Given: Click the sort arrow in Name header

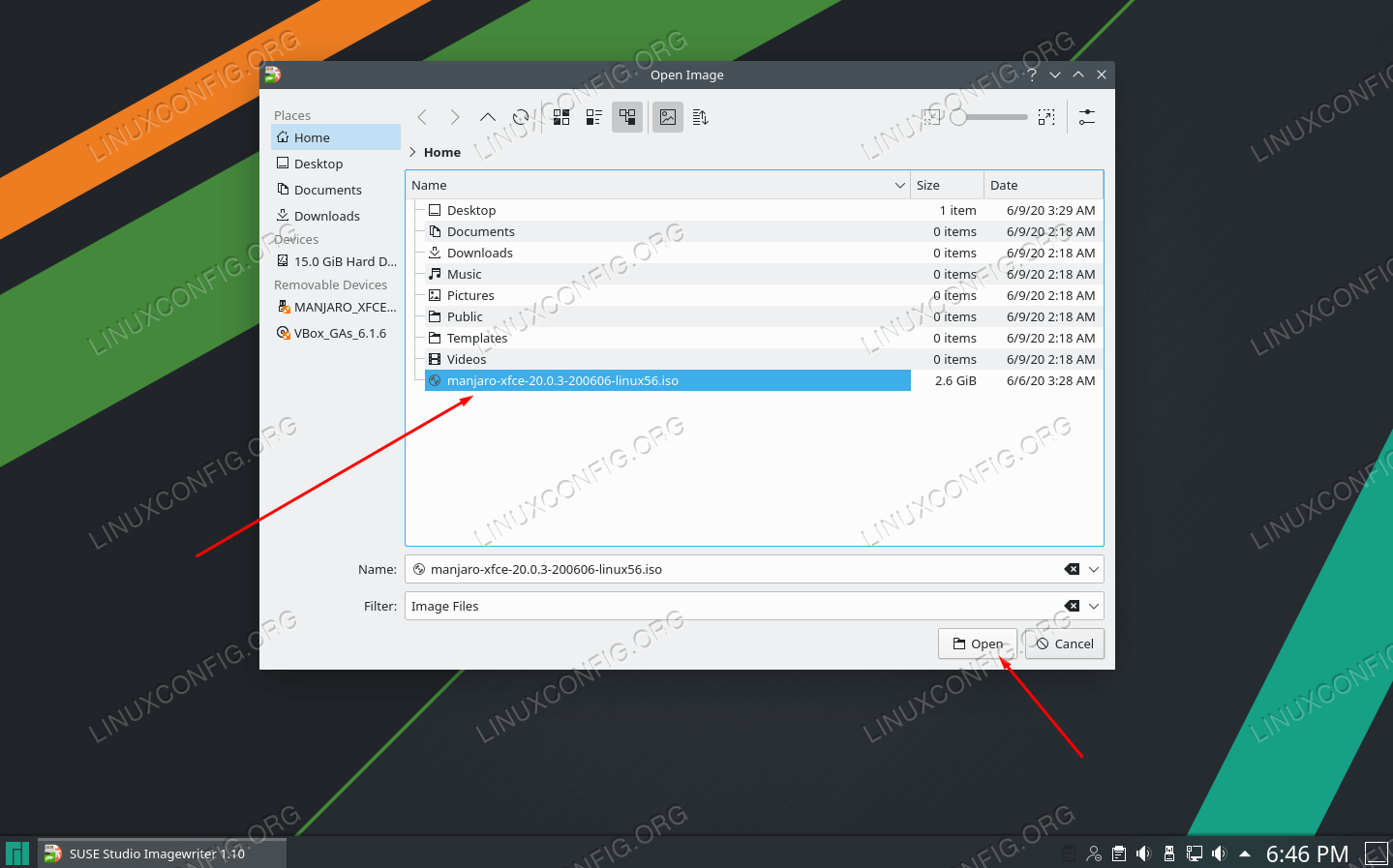Looking at the screenshot, I should [899, 185].
